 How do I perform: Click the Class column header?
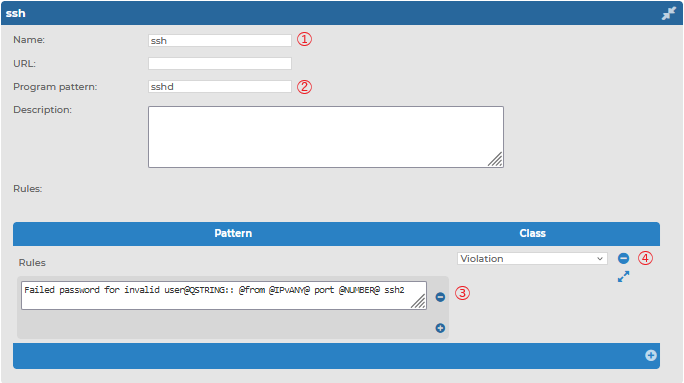pos(532,233)
